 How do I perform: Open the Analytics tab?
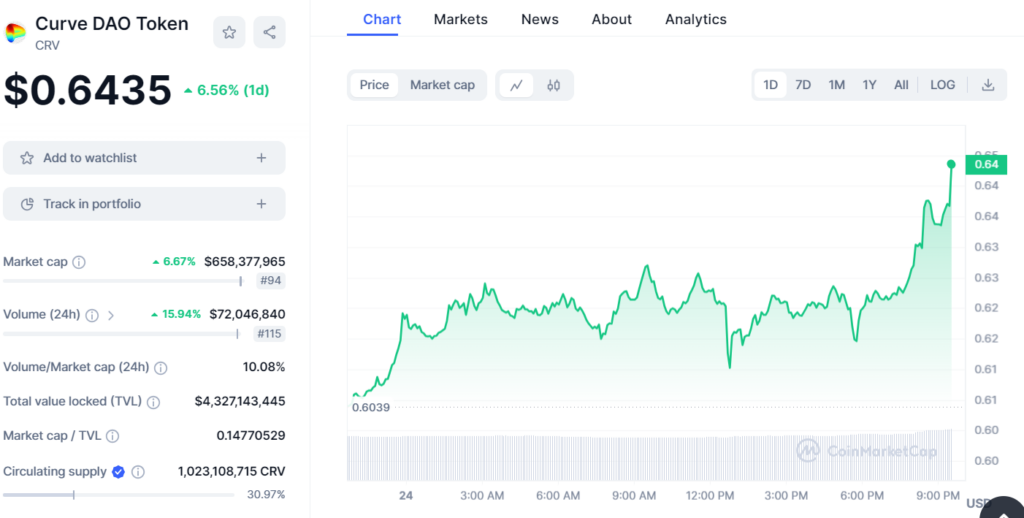[695, 19]
